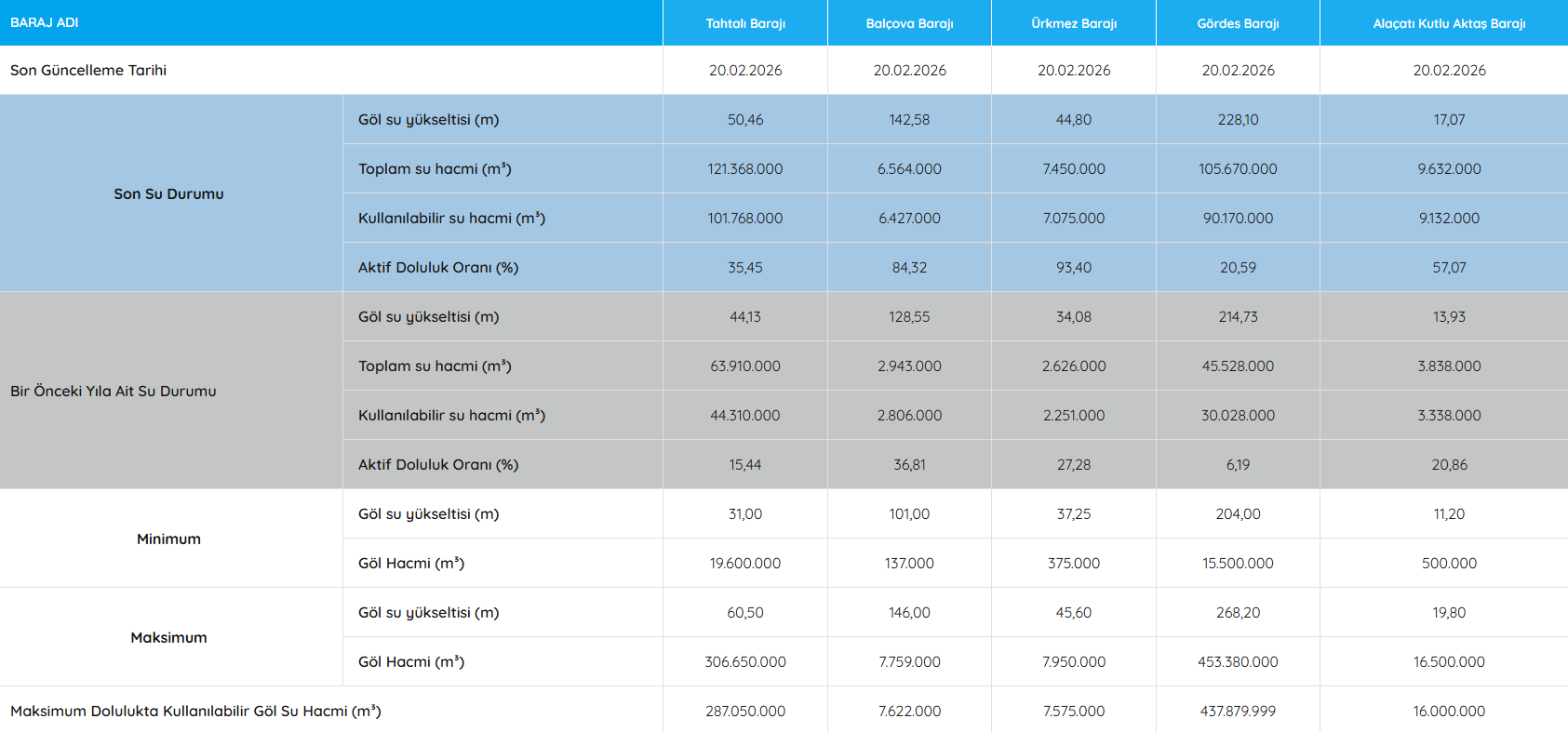Select the Gördes Barajı column header
1568x732 pixels.
(x=1238, y=23)
